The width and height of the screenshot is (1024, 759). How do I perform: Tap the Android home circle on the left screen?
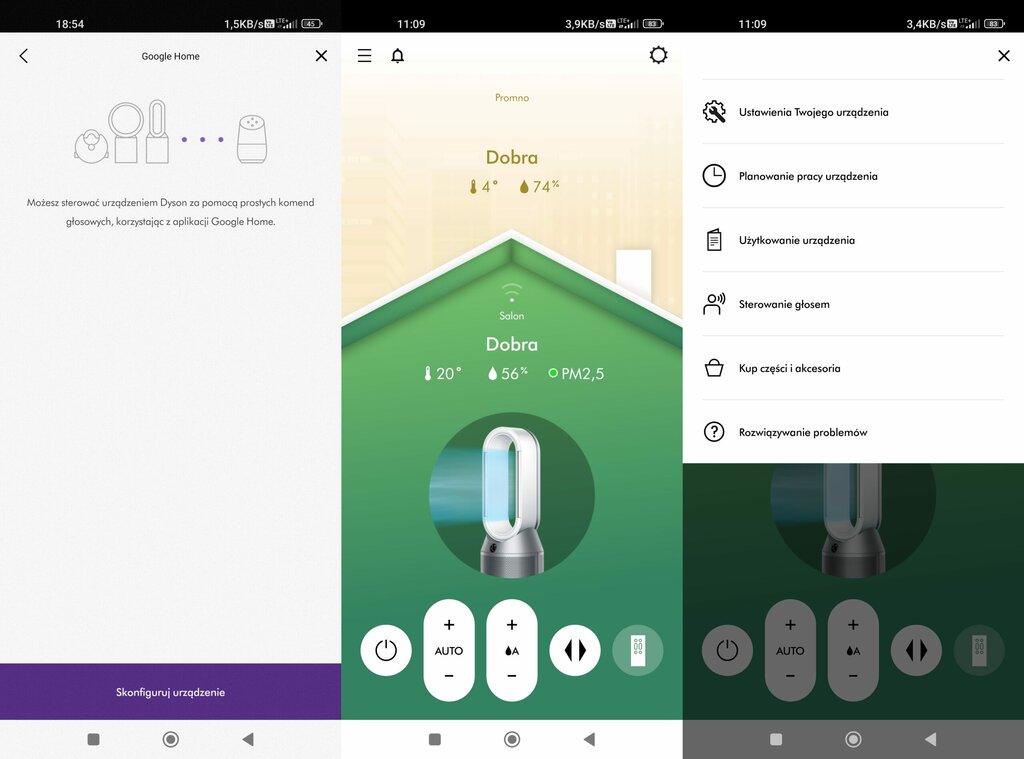point(170,739)
